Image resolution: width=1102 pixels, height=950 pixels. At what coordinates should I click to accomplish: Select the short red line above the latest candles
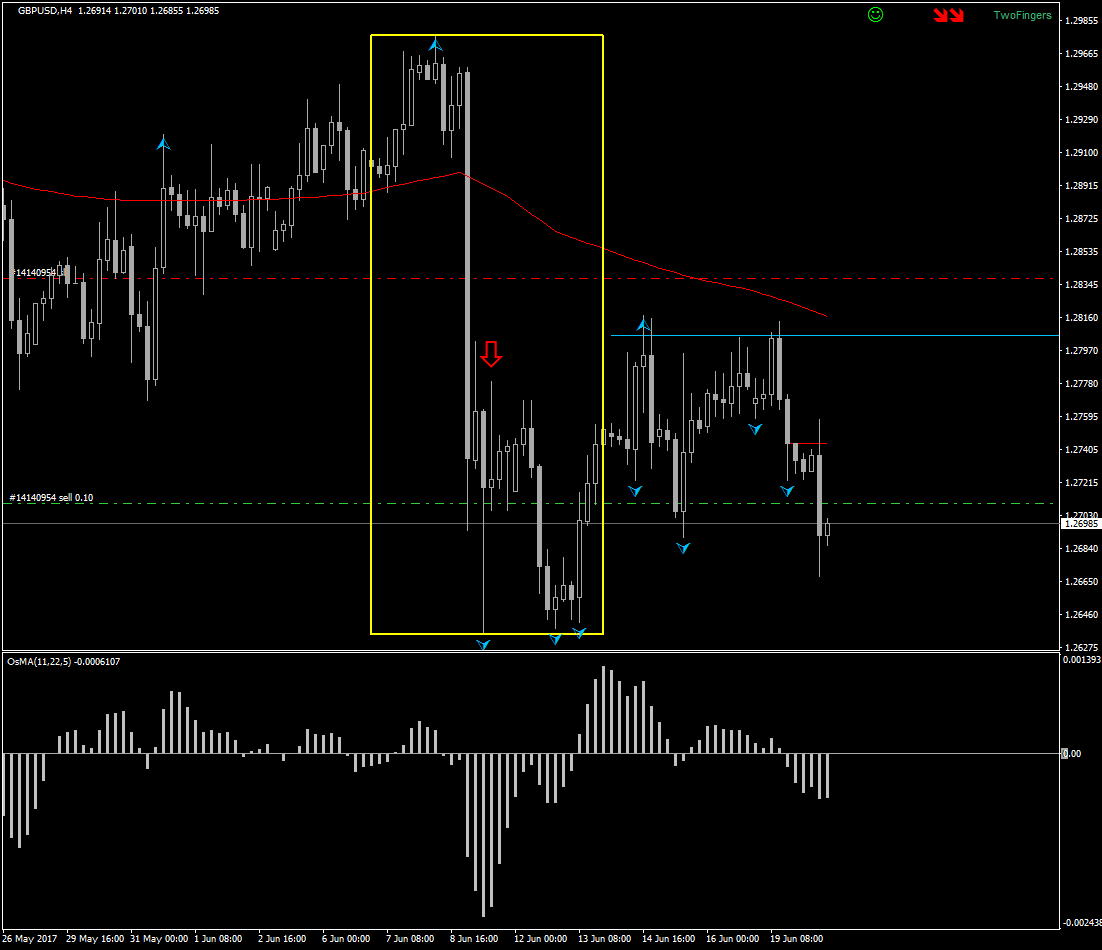[809, 443]
